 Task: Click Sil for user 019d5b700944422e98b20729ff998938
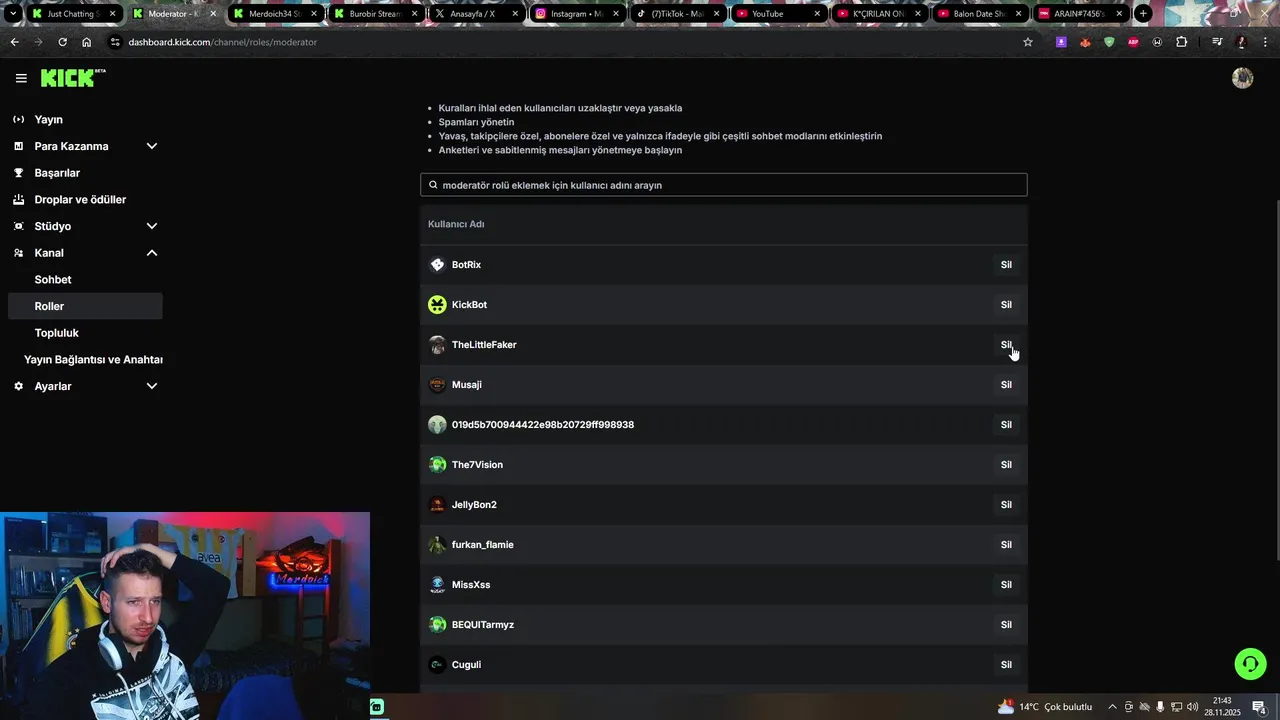pyautogui.click(x=1006, y=425)
